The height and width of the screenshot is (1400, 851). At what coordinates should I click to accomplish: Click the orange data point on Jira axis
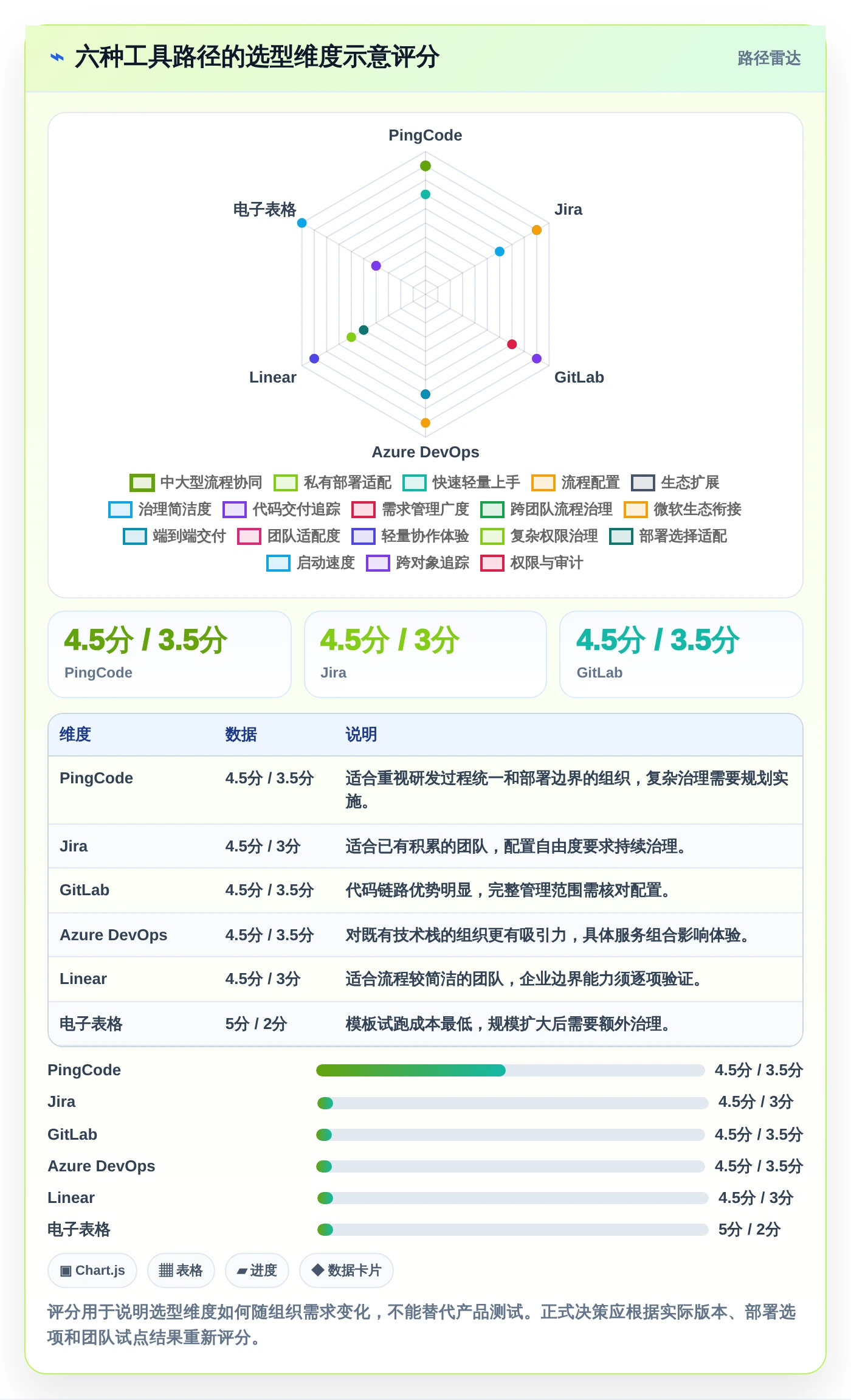click(537, 230)
